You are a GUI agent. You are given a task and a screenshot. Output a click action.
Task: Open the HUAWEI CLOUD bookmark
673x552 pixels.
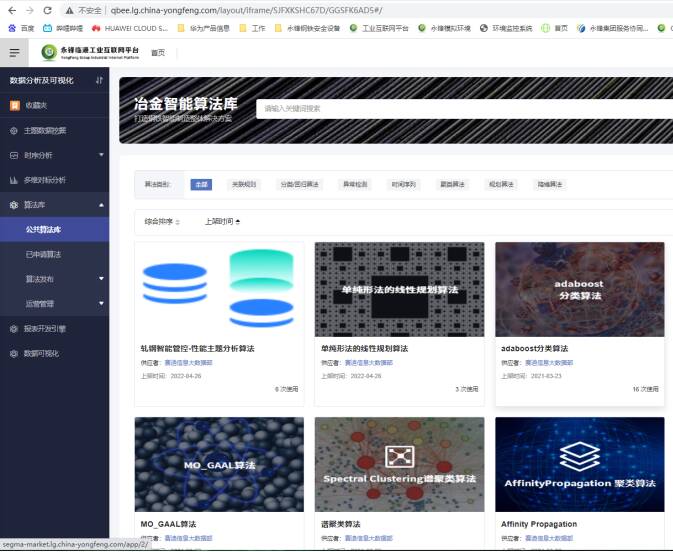click(130, 28)
